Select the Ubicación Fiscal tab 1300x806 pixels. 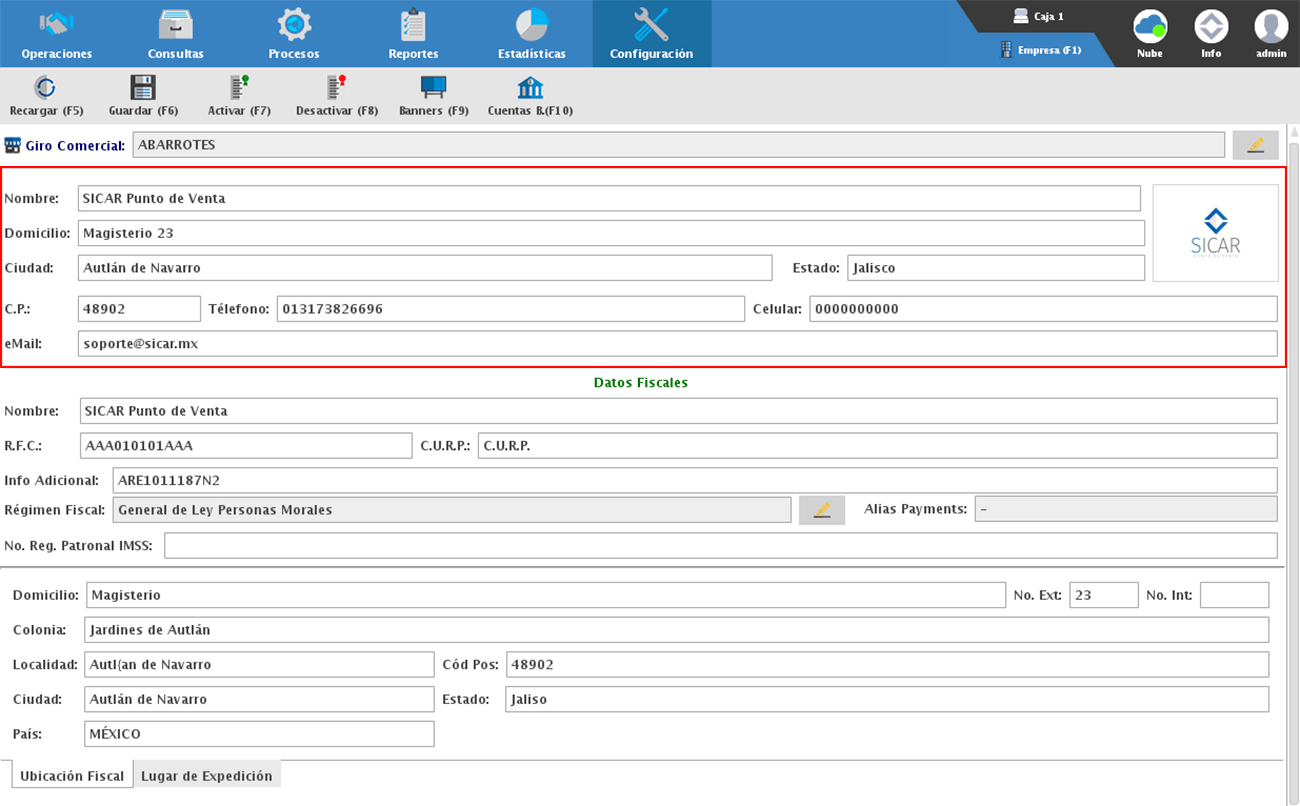click(x=72, y=776)
